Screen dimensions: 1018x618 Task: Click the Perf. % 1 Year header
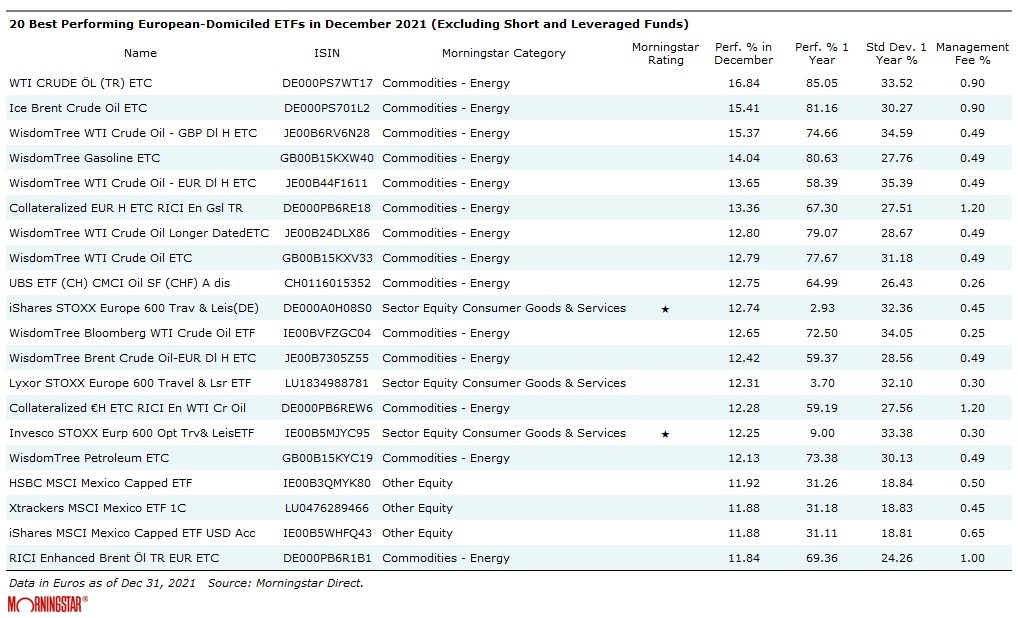click(822, 54)
